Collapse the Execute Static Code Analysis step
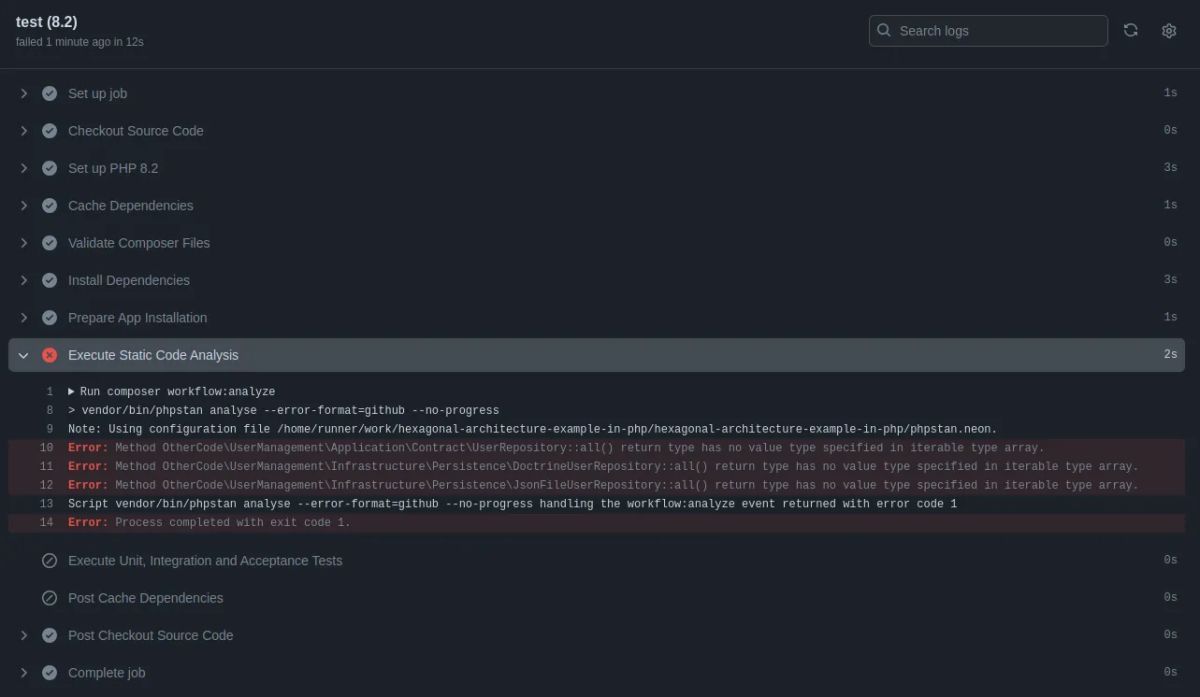The height and width of the screenshot is (697, 1200). click(x=24, y=355)
